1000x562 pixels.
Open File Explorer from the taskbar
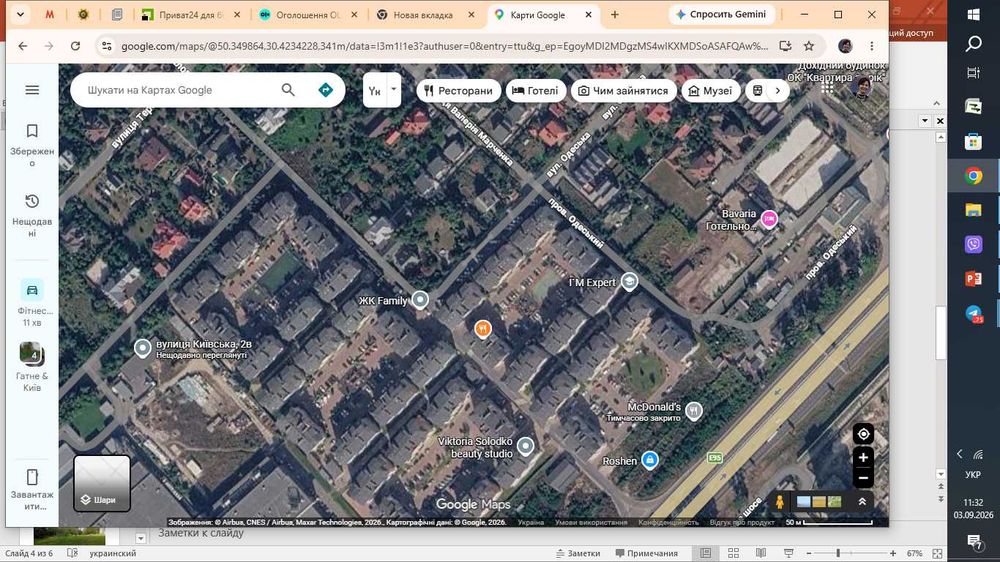(x=973, y=210)
